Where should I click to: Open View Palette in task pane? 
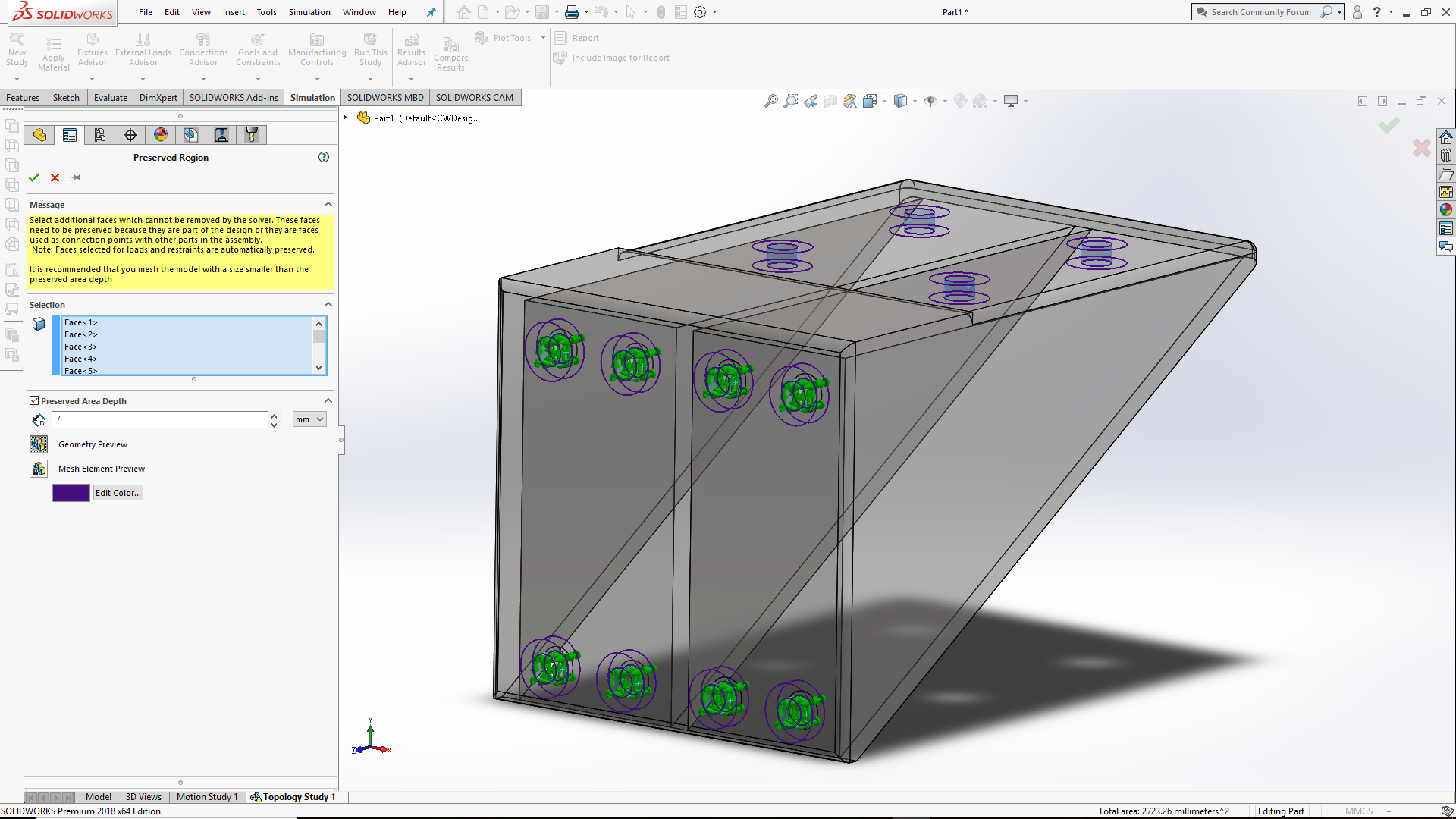click(1446, 192)
